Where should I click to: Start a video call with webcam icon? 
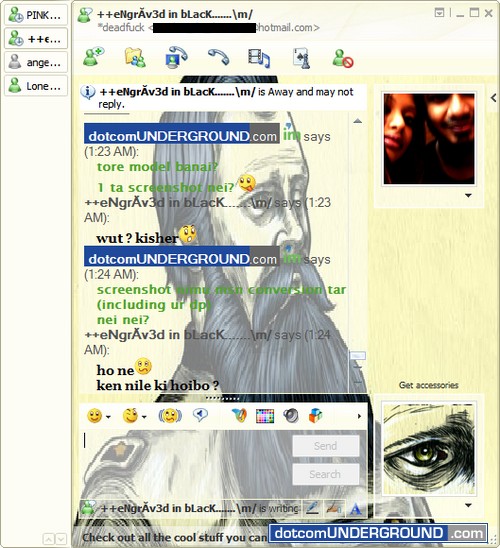coord(176,57)
